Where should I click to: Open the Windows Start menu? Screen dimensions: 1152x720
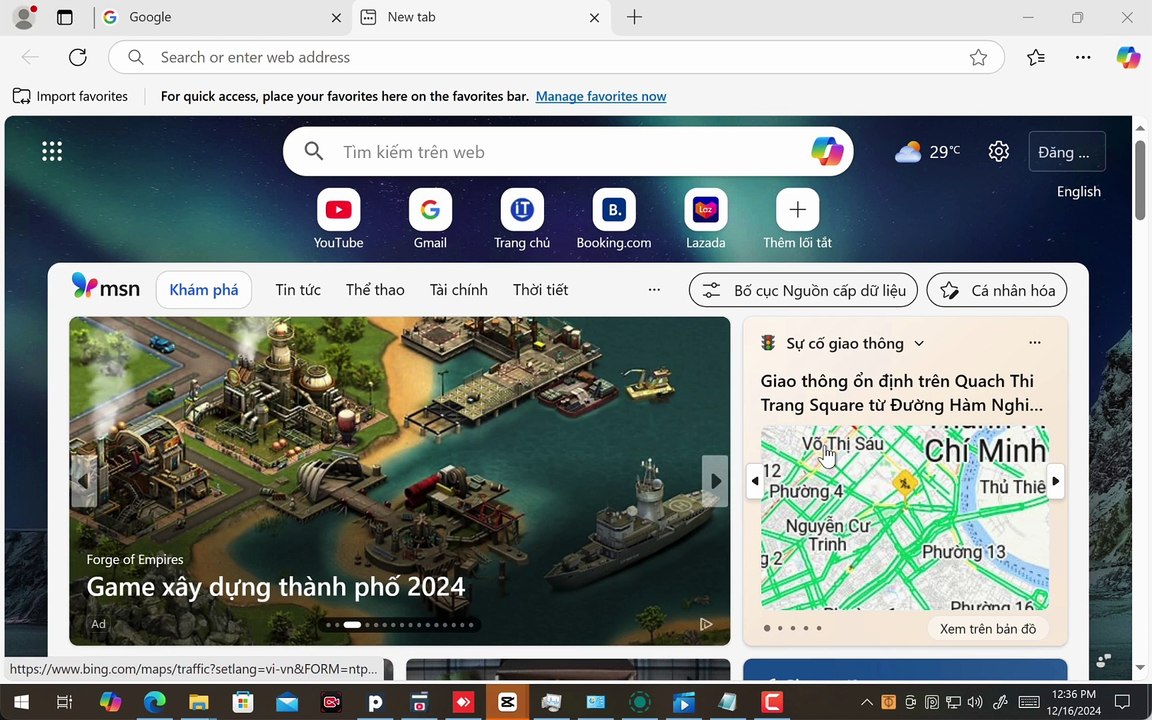point(21,702)
